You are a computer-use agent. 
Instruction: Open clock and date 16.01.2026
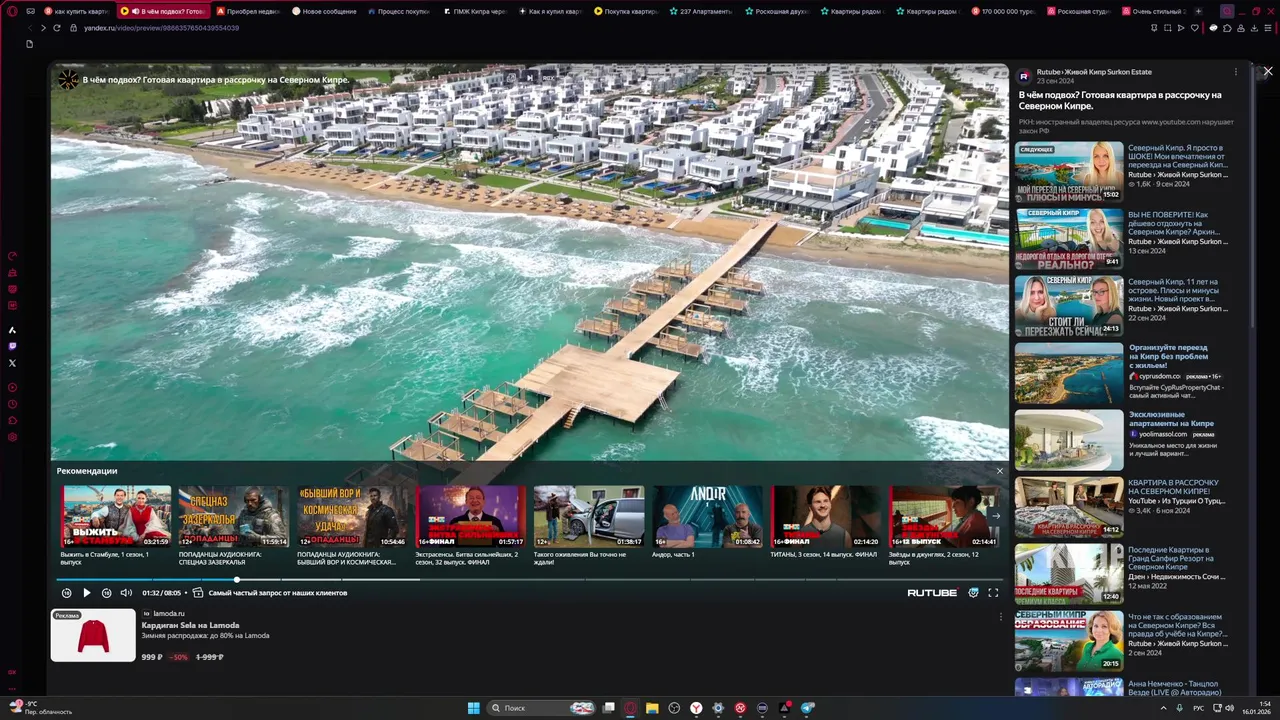pyautogui.click(x=1256, y=708)
